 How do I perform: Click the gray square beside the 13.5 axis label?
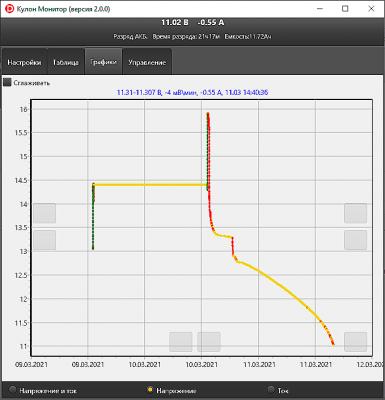(x=45, y=240)
